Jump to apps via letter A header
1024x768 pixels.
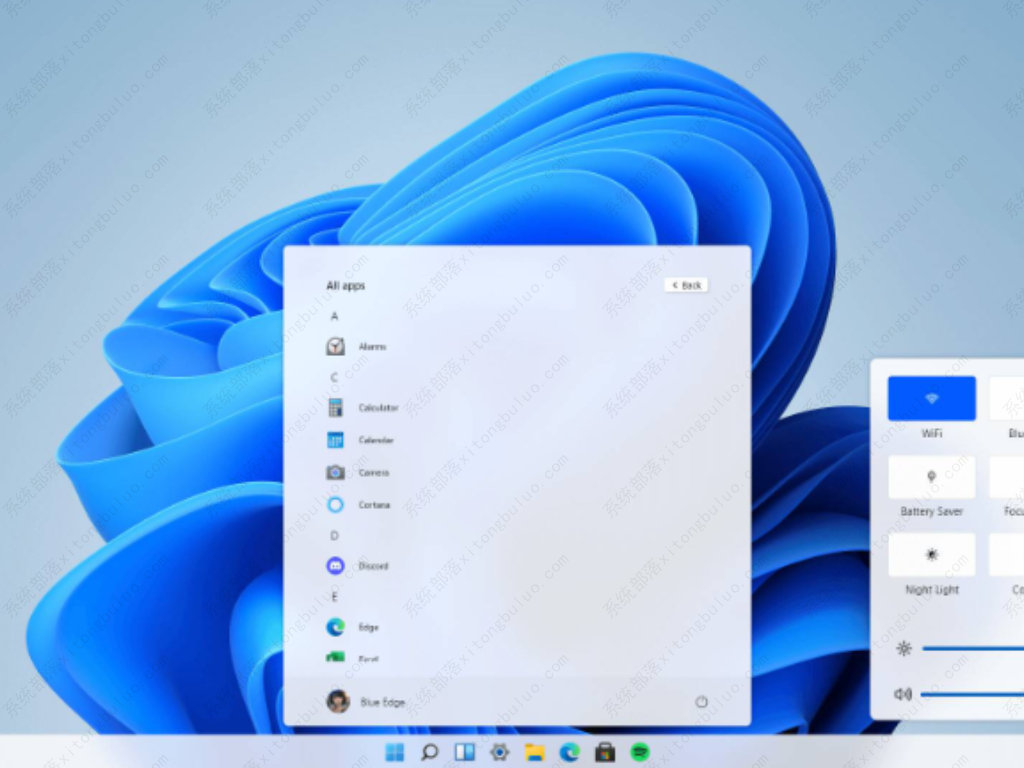point(335,316)
